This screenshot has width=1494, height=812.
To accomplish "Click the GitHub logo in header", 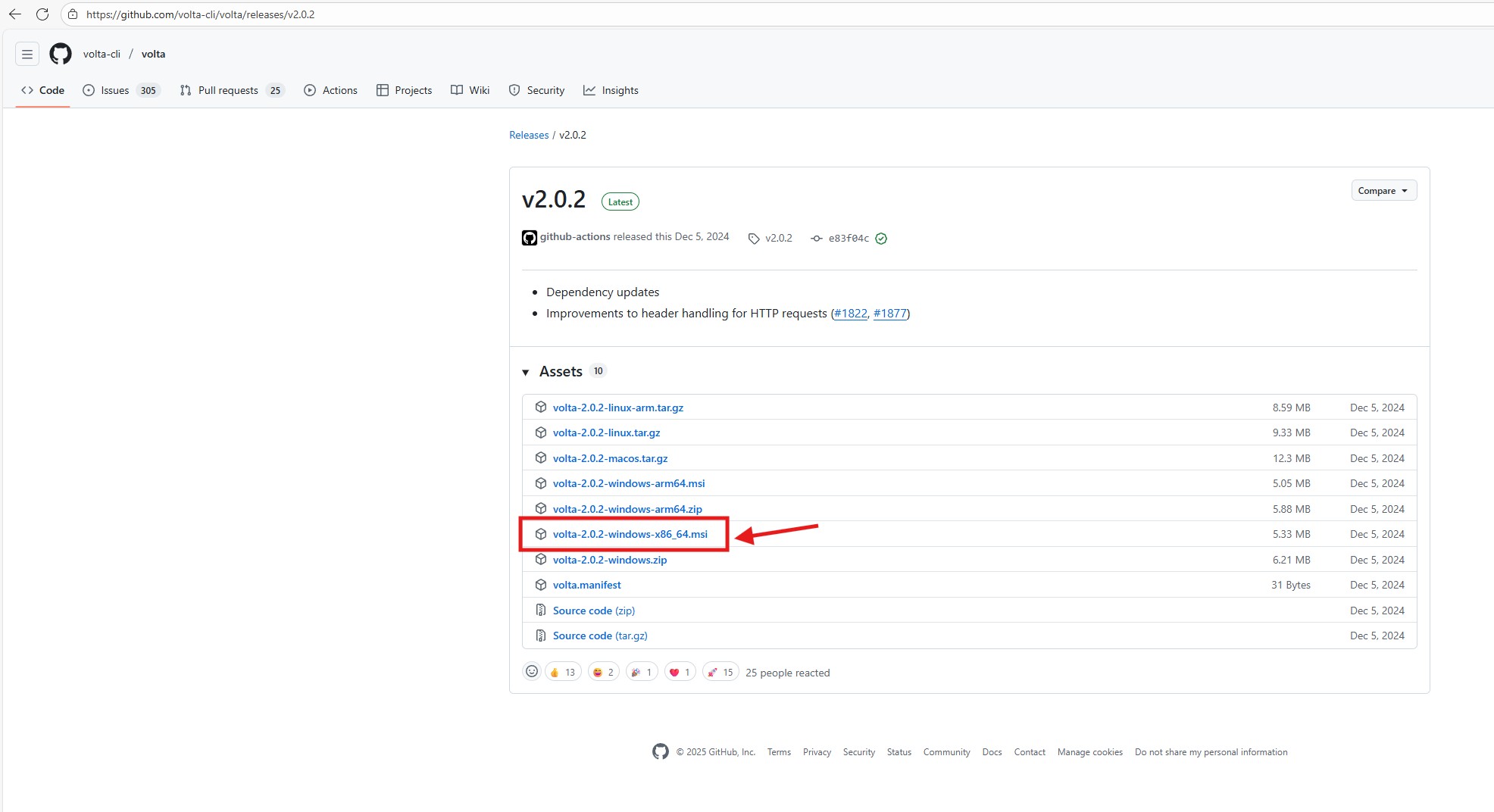I will coord(61,54).
